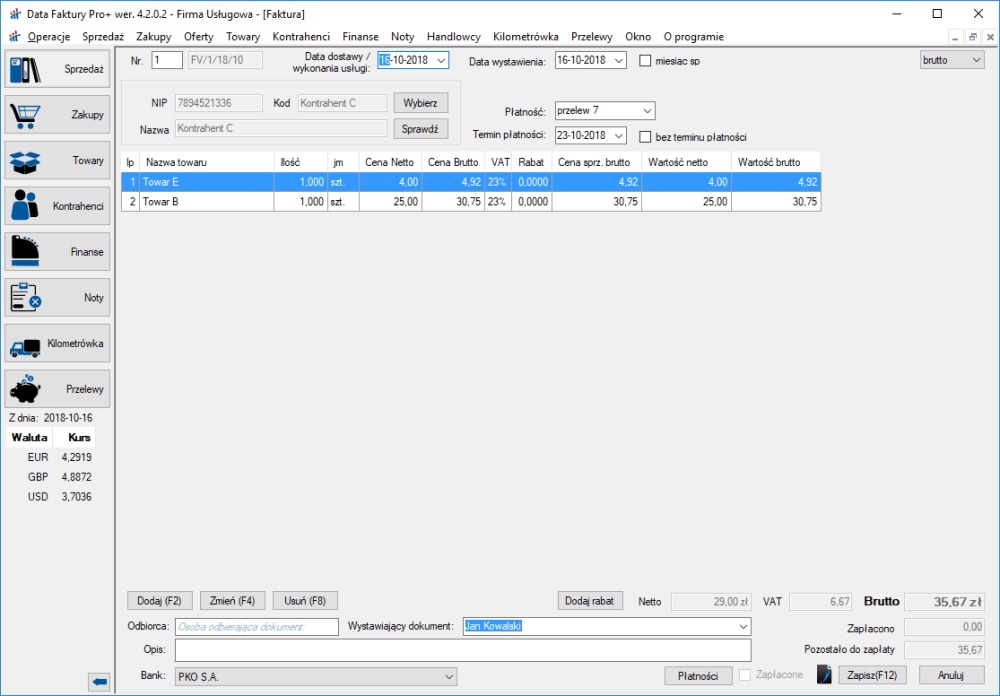Collapse sidebar with blue arrow button
This screenshot has width=1000, height=696.
click(99, 682)
